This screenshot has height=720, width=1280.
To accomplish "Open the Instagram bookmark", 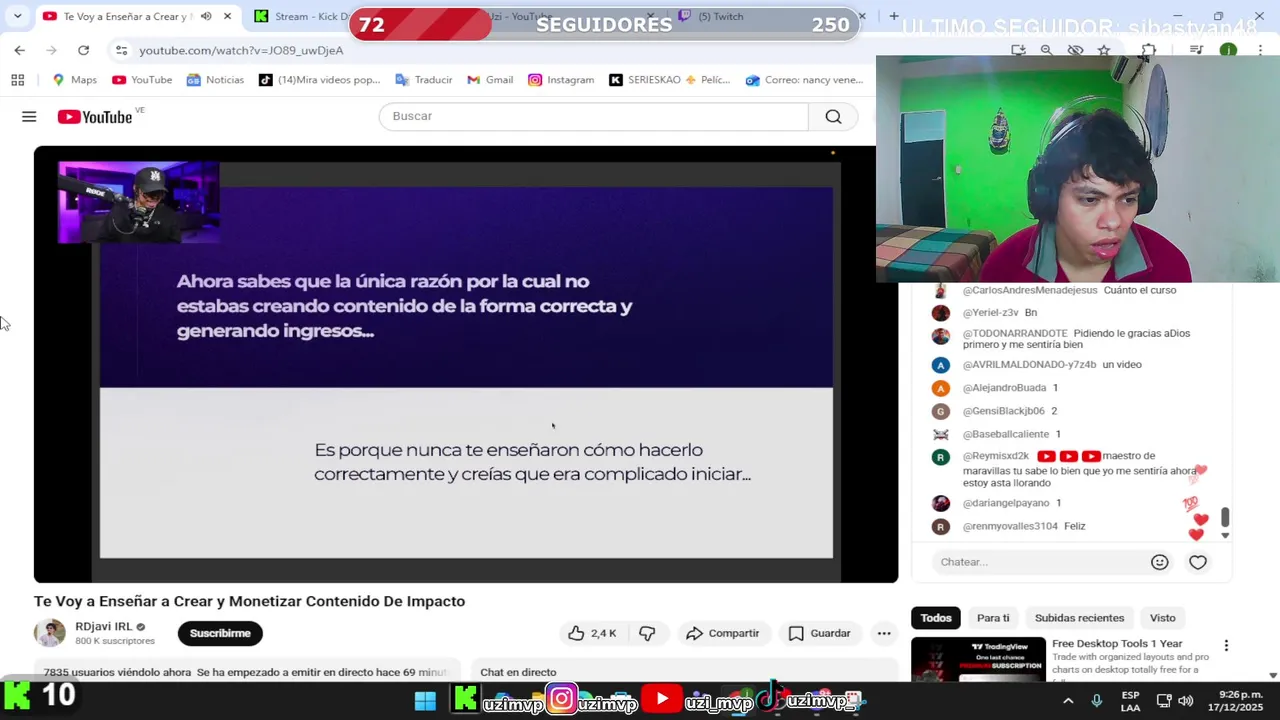I will click(561, 80).
